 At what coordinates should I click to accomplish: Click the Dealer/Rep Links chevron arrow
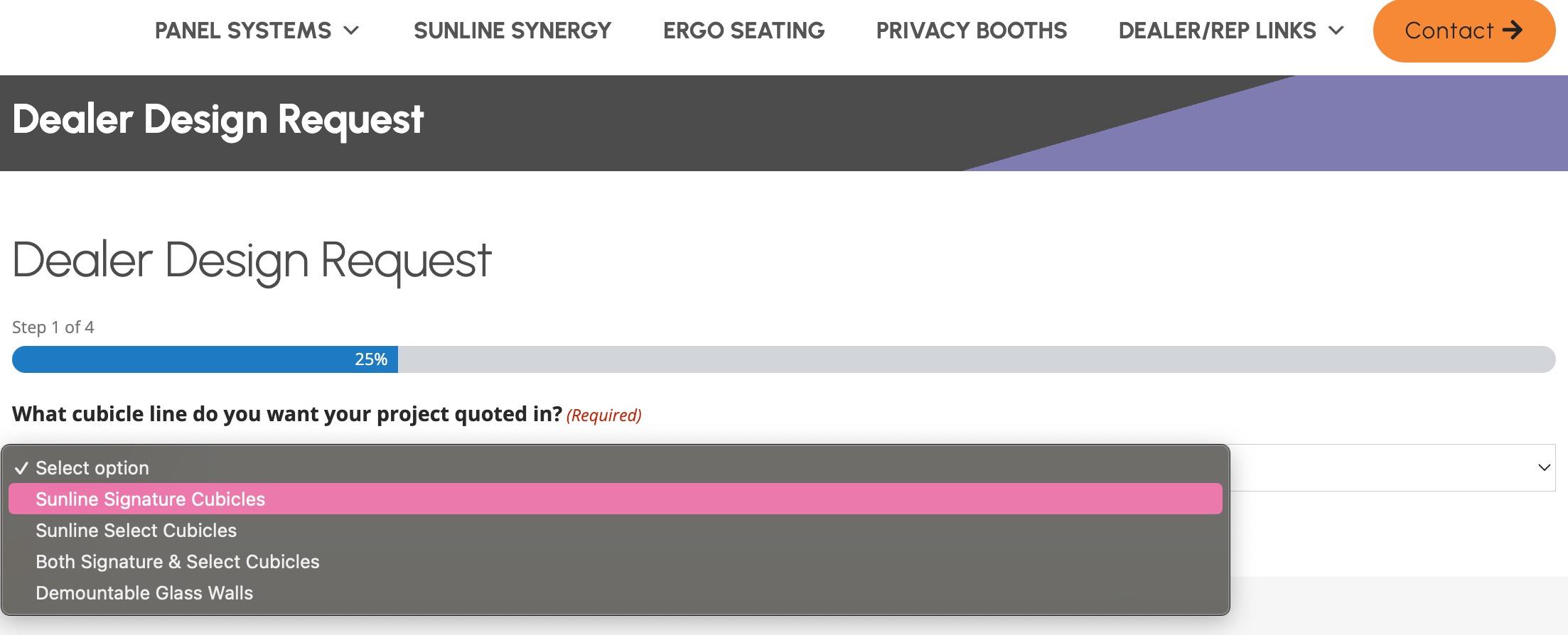(x=1336, y=31)
